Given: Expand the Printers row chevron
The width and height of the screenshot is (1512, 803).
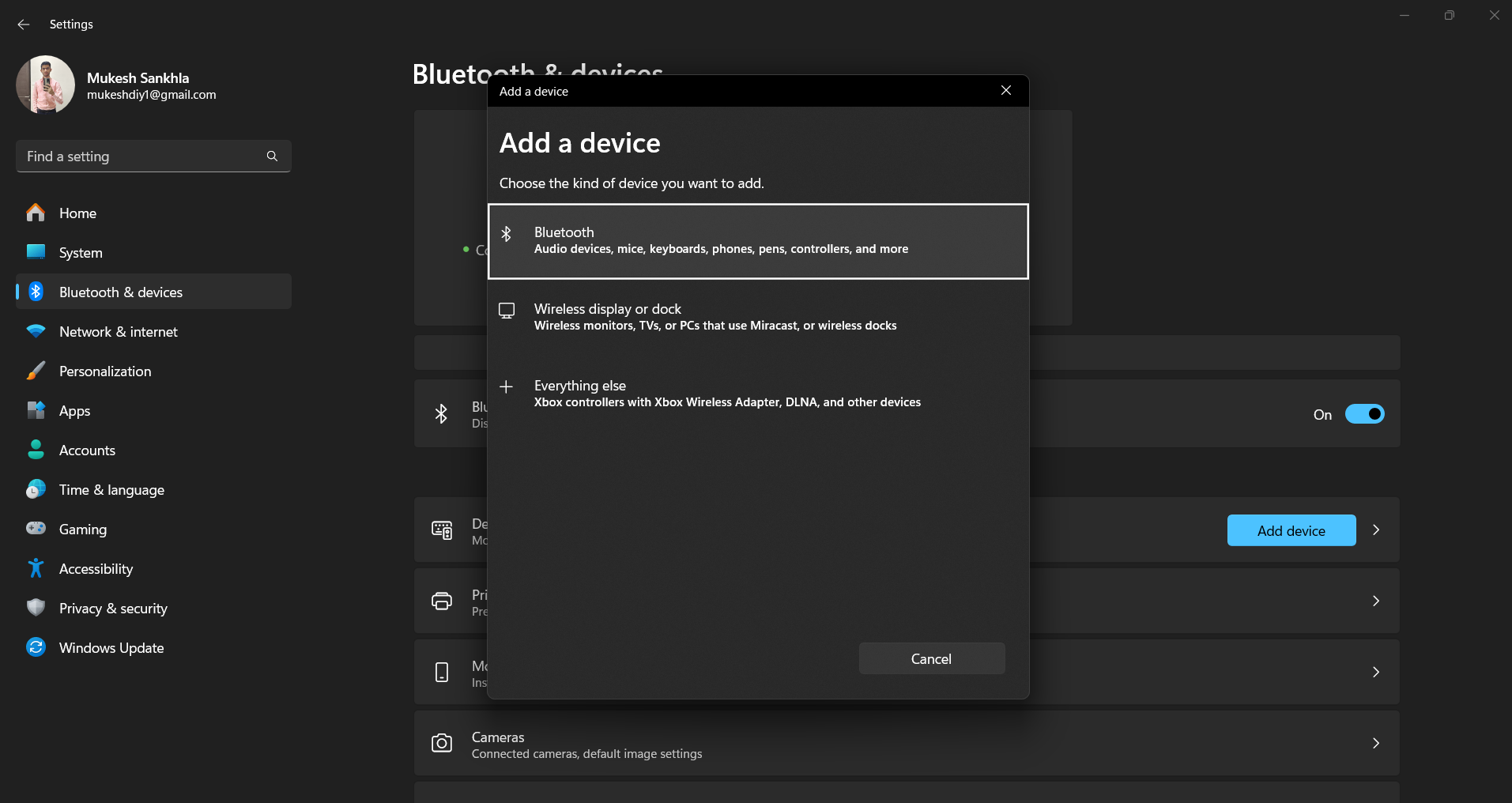Looking at the screenshot, I should [x=1376, y=601].
